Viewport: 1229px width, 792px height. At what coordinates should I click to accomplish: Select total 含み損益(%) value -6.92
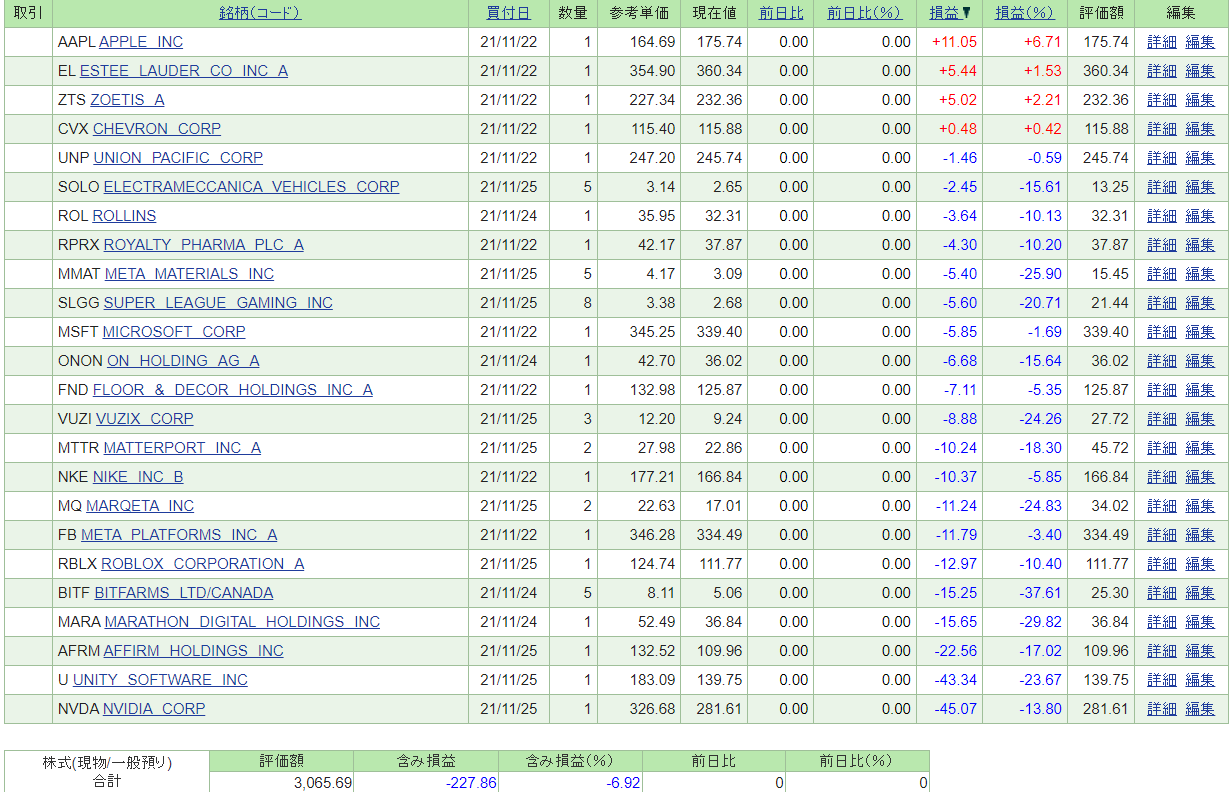(x=623, y=783)
